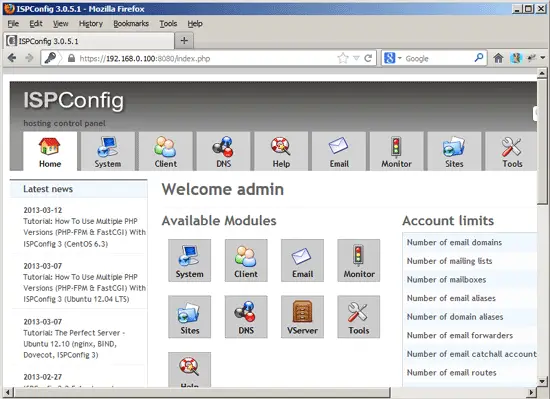550x399 pixels.
Task: Open the View menu
Action: pos(61,23)
